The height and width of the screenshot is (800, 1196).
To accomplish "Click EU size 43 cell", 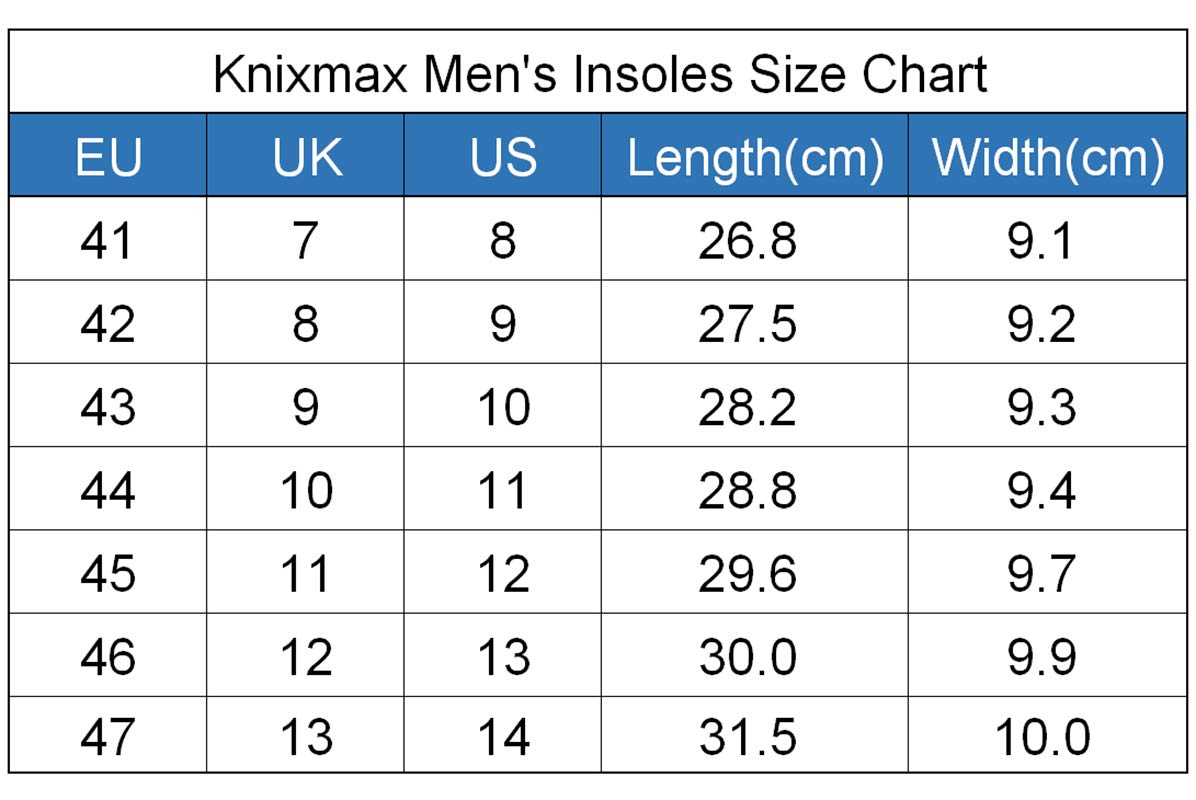I will coord(107,407).
